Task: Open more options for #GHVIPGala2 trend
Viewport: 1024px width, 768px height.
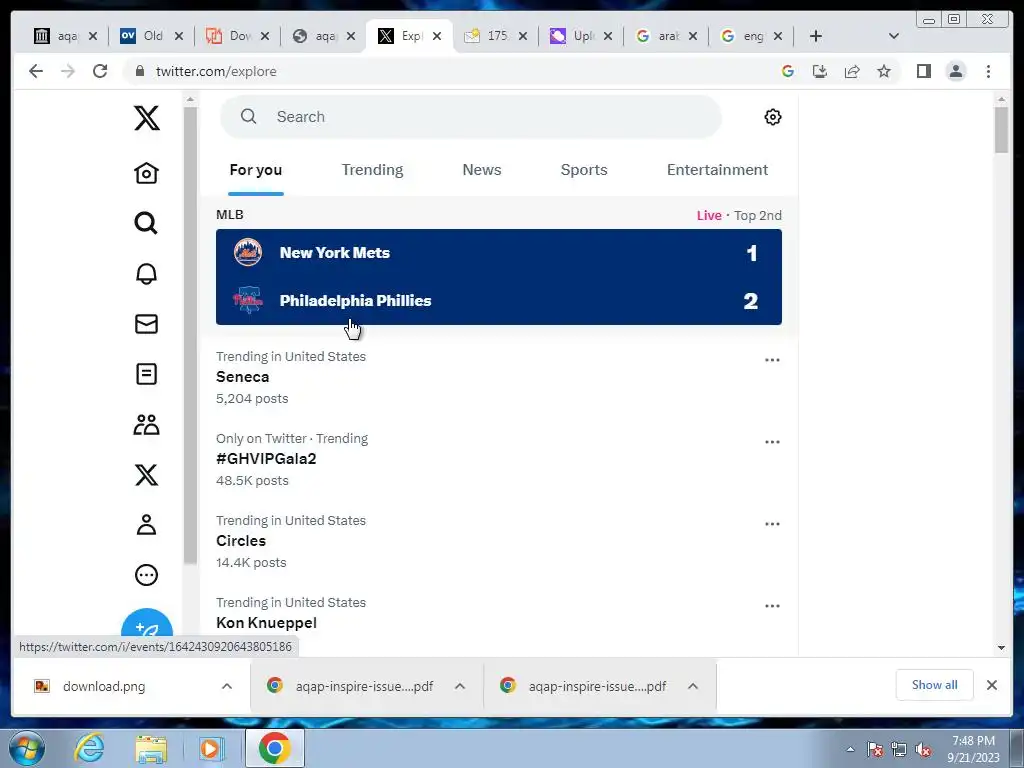Action: (x=773, y=442)
